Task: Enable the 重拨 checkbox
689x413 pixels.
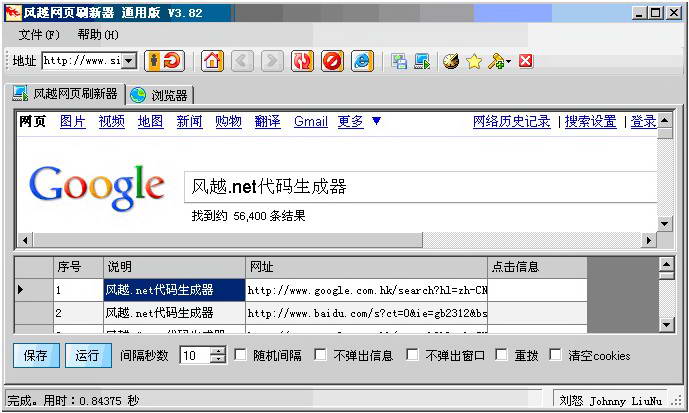Action: pyautogui.click(x=501, y=355)
